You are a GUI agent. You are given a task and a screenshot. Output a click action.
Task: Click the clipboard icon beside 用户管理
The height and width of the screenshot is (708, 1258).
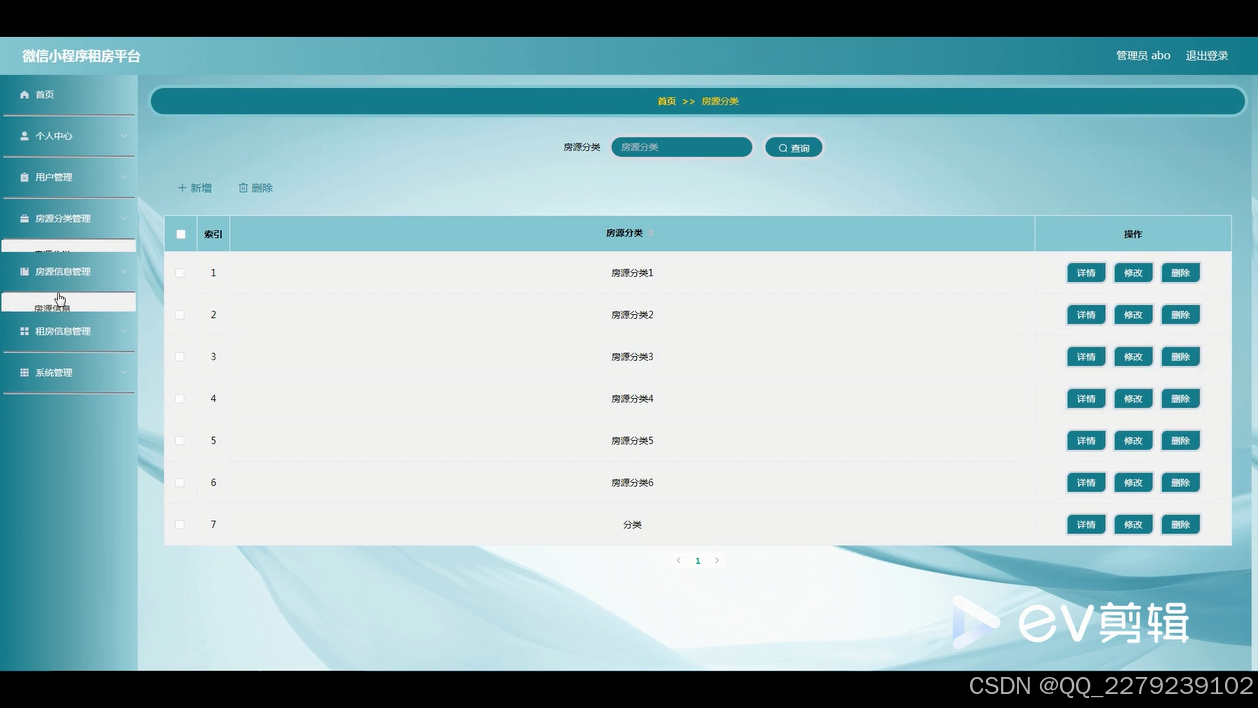coord(24,177)
